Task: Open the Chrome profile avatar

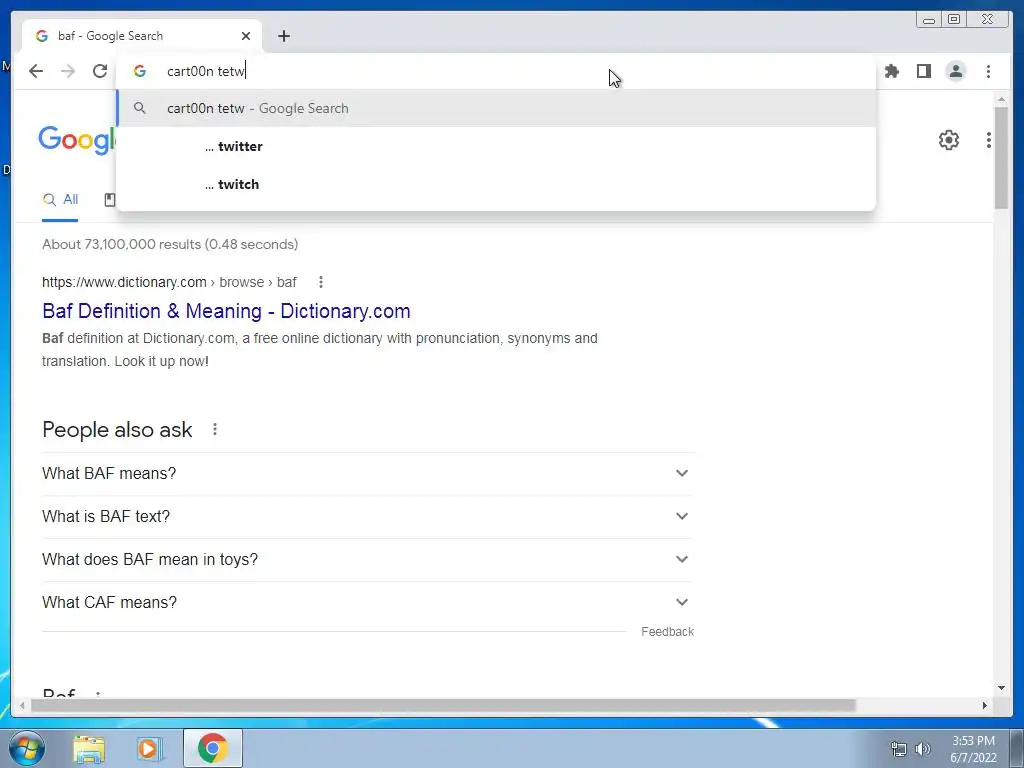Action: click(x=956, y=71)
